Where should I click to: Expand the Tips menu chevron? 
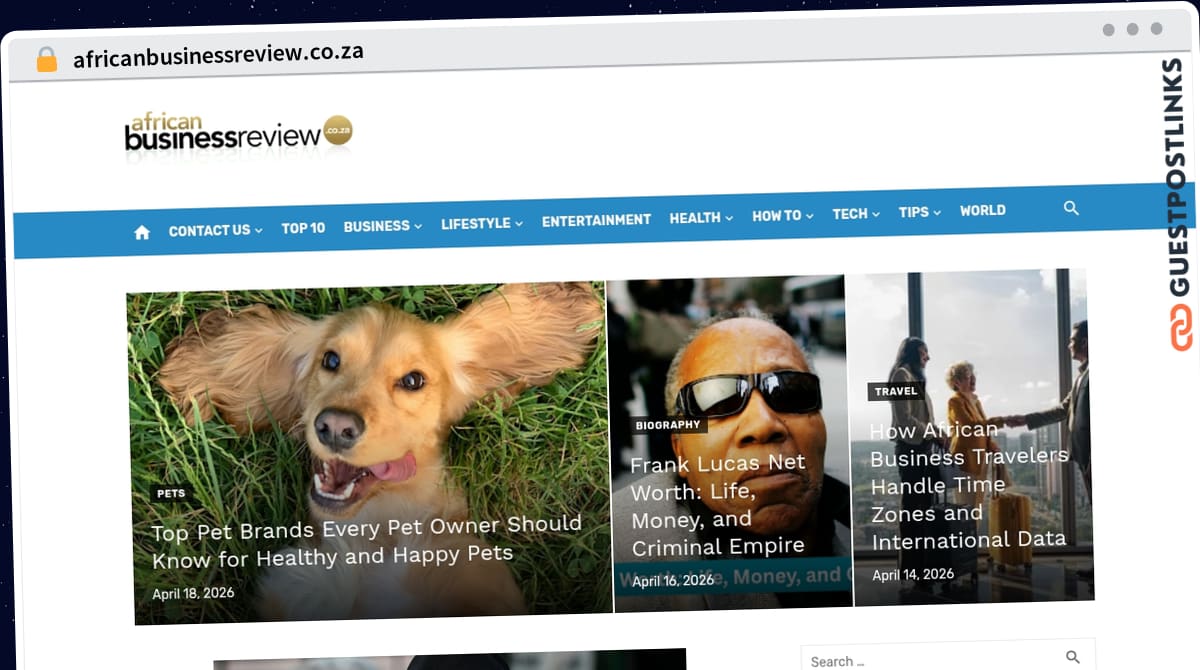click(937, 212)
